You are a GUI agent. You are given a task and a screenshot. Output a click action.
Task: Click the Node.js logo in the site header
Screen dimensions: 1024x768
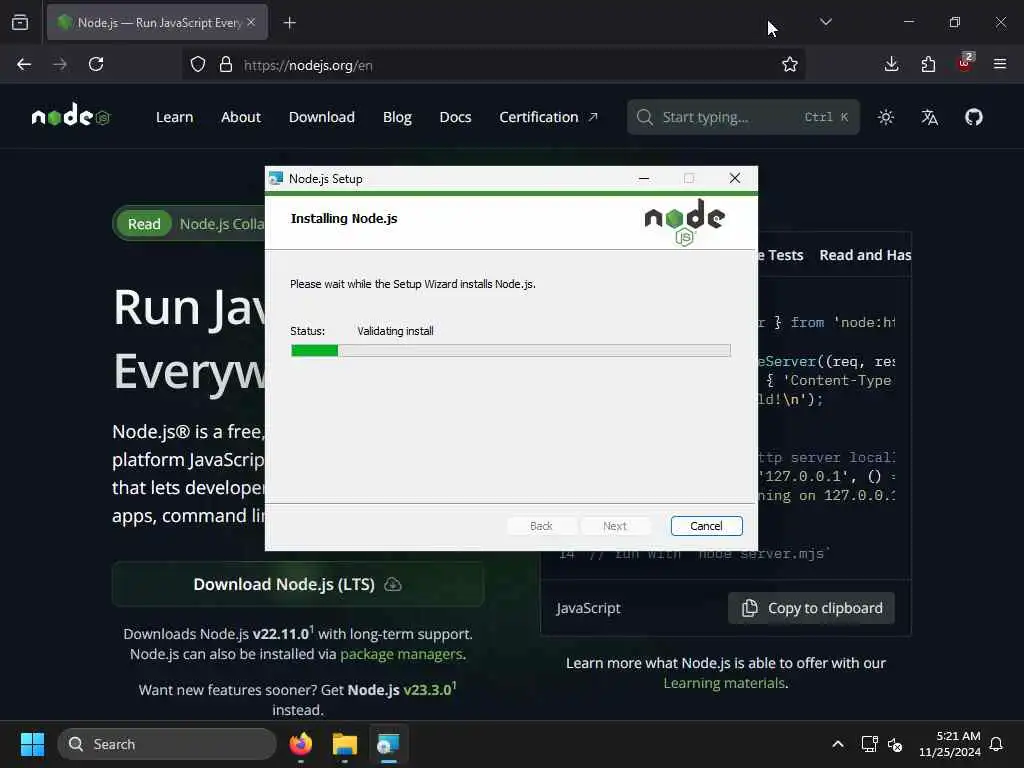[71, 115]
